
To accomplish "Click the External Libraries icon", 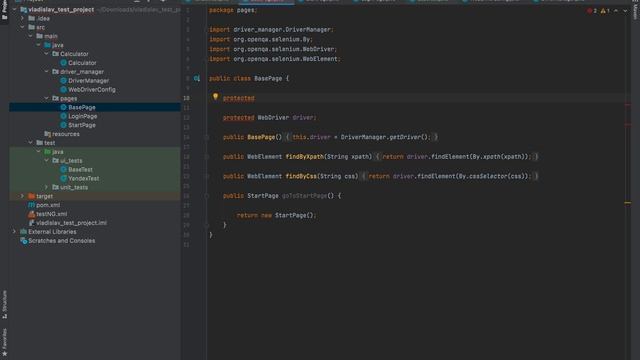I will coord(24,232).
